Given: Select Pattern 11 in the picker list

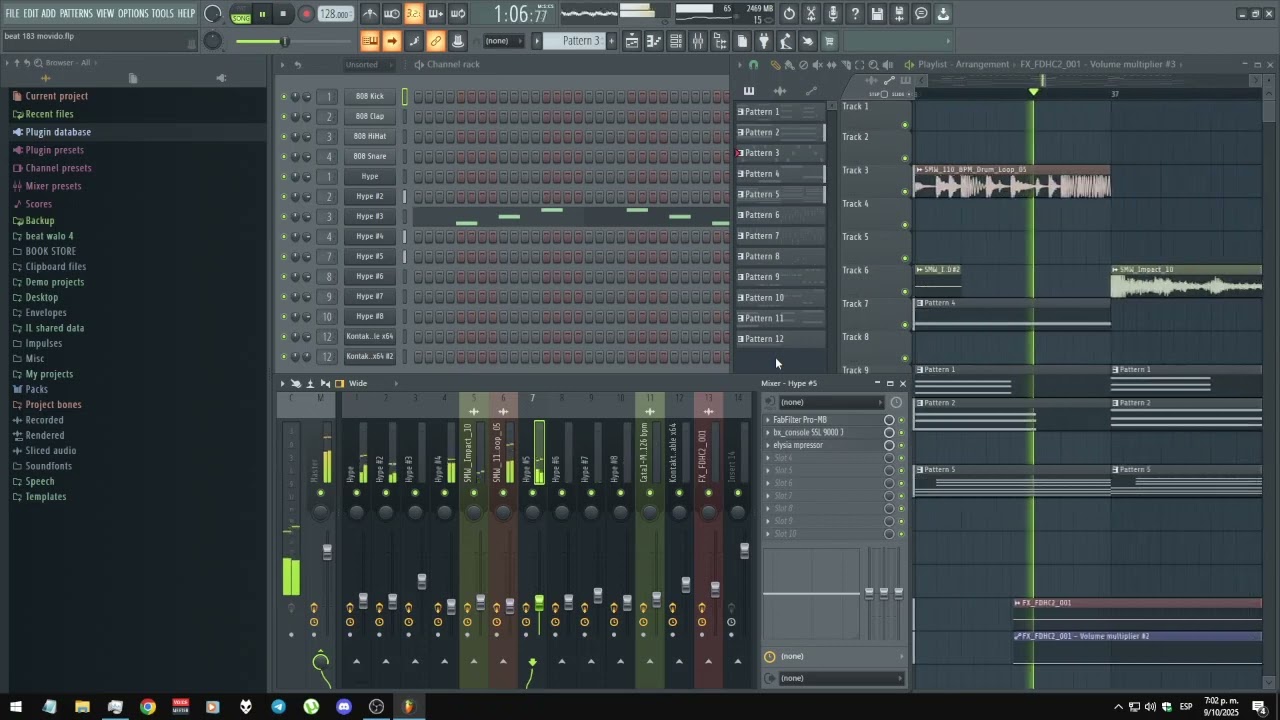Looking at the screenshot, I should coord(780,318).
